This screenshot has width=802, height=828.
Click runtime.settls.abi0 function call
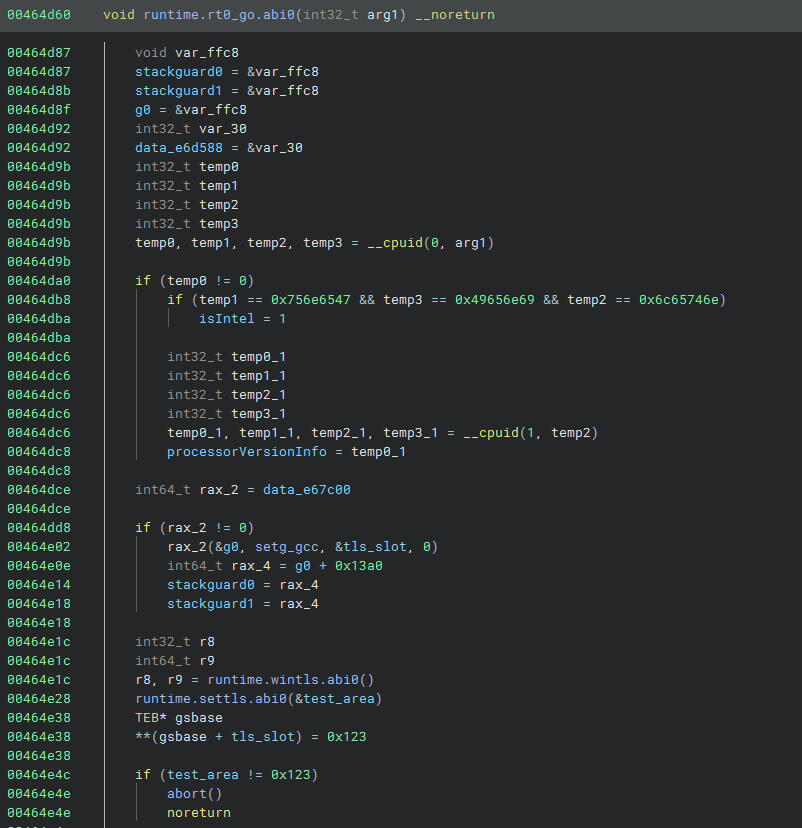(x=211, y=699)
